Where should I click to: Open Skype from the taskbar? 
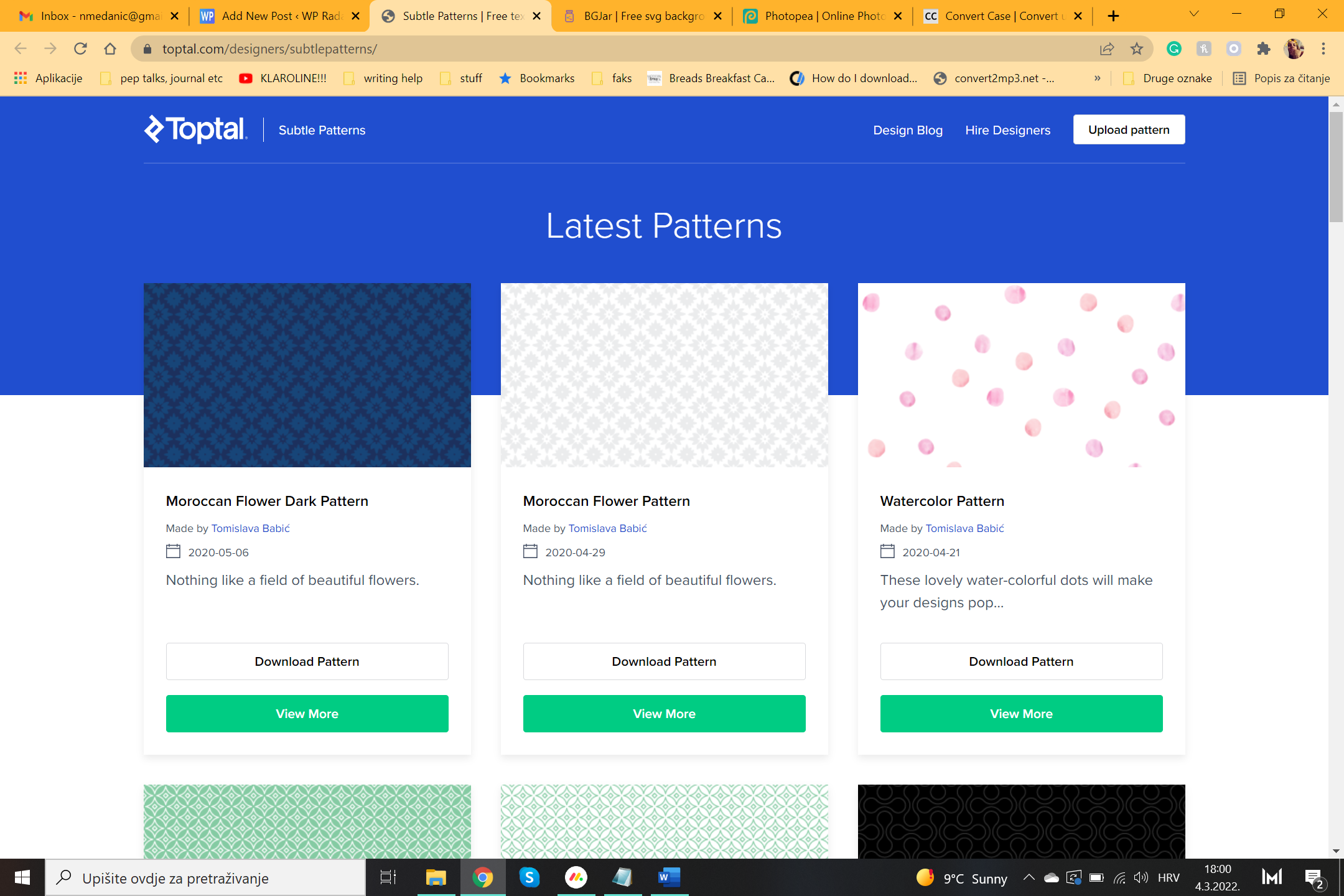click(529, 877)
